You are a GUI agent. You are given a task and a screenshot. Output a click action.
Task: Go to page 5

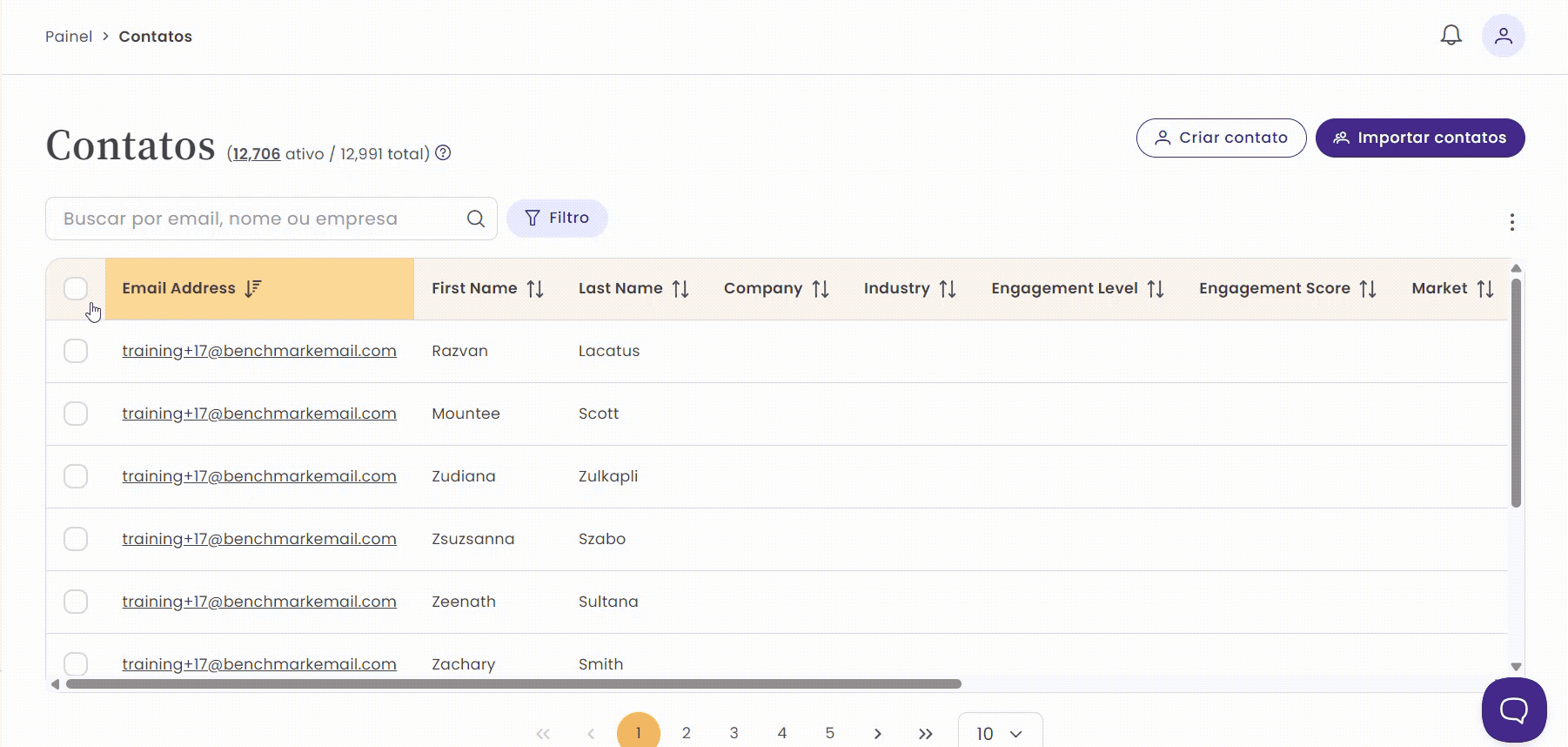pyautogui.click(x=830, y=733)
